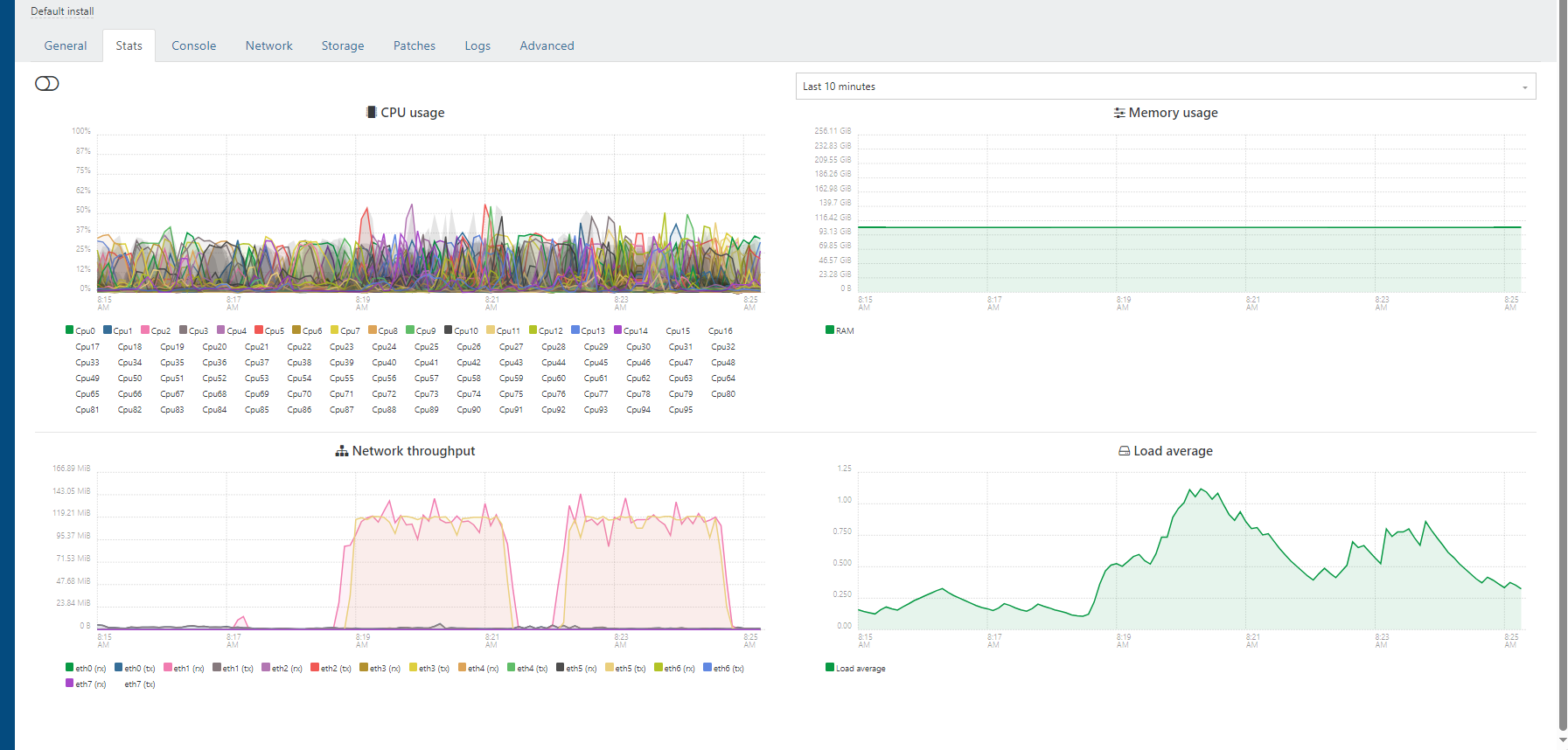
Task: Click the Cpu64 legend label
Action: pyautogui.click(x=723, y=378)
